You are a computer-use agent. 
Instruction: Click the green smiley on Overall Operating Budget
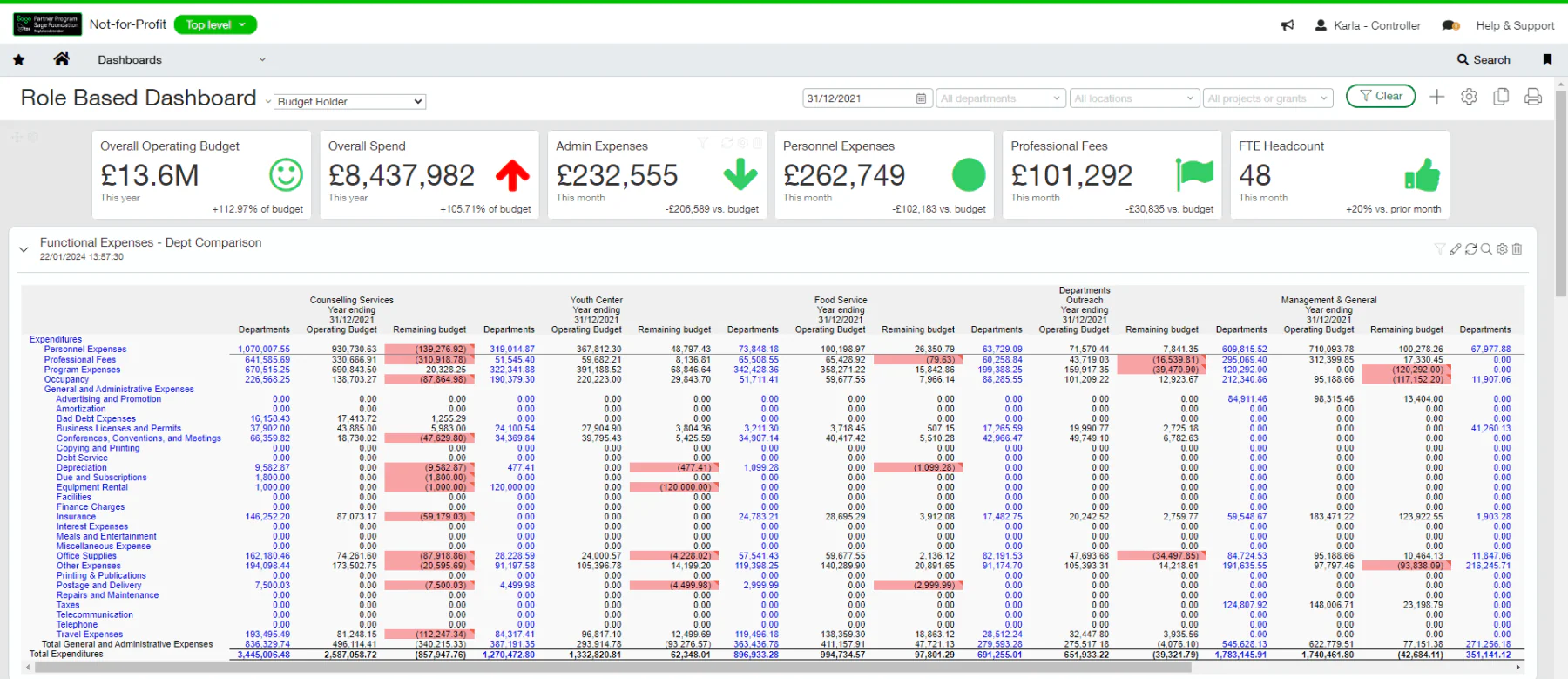286,175
